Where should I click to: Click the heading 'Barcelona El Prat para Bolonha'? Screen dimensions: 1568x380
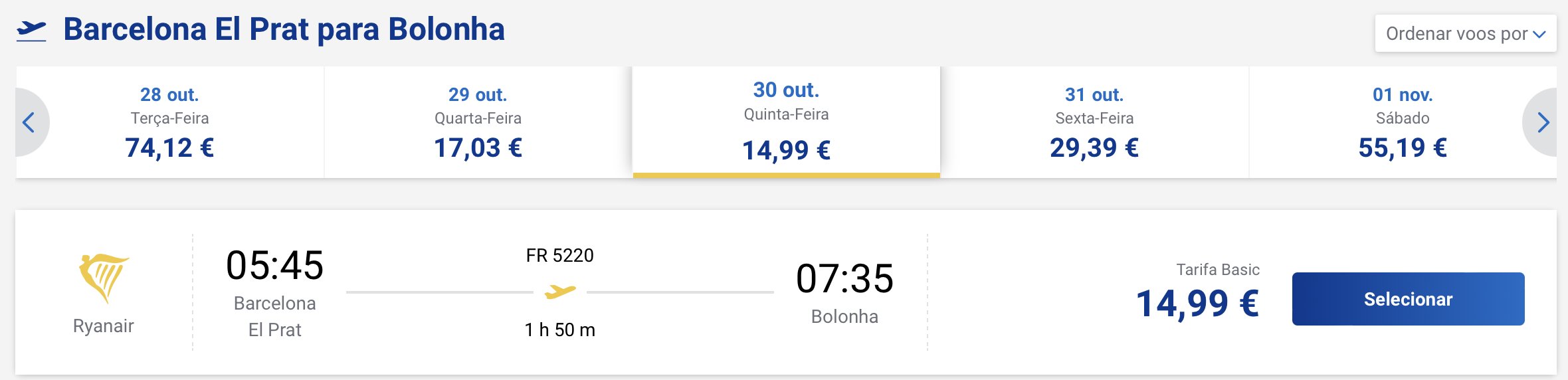click(x=284, y=29)
